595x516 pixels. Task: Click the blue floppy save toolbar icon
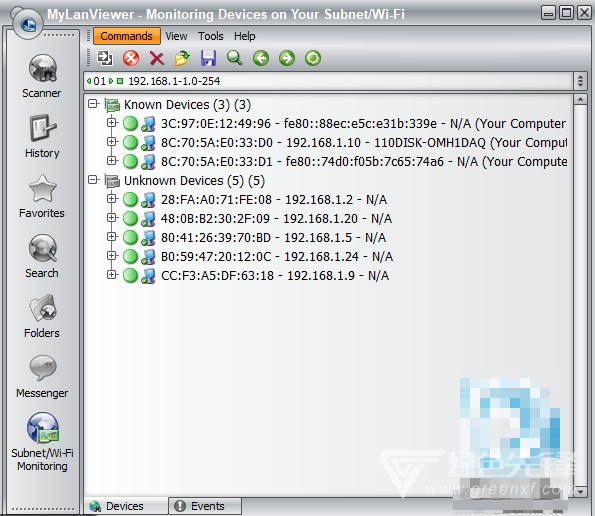coord(208,58)
